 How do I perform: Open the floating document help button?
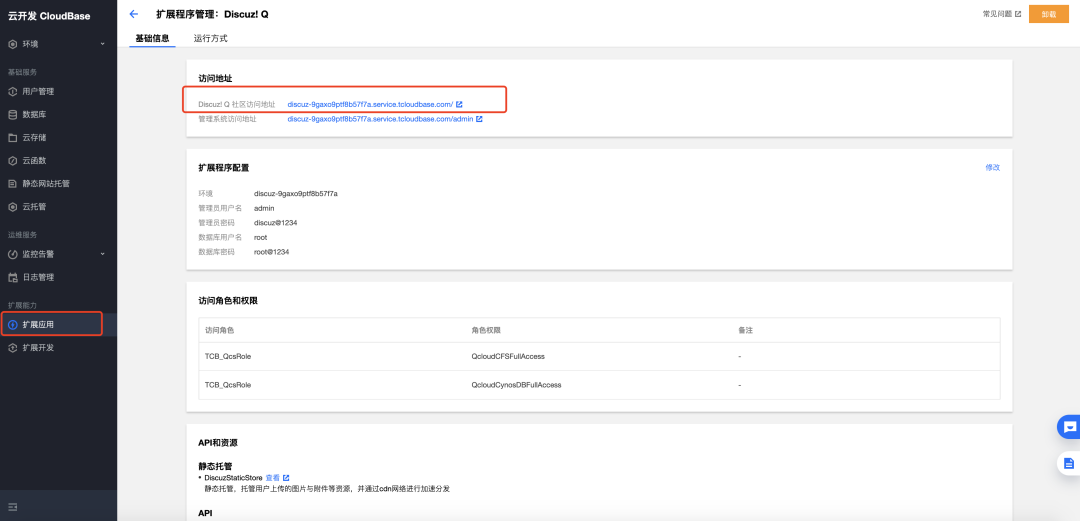tap(1068, 463)
